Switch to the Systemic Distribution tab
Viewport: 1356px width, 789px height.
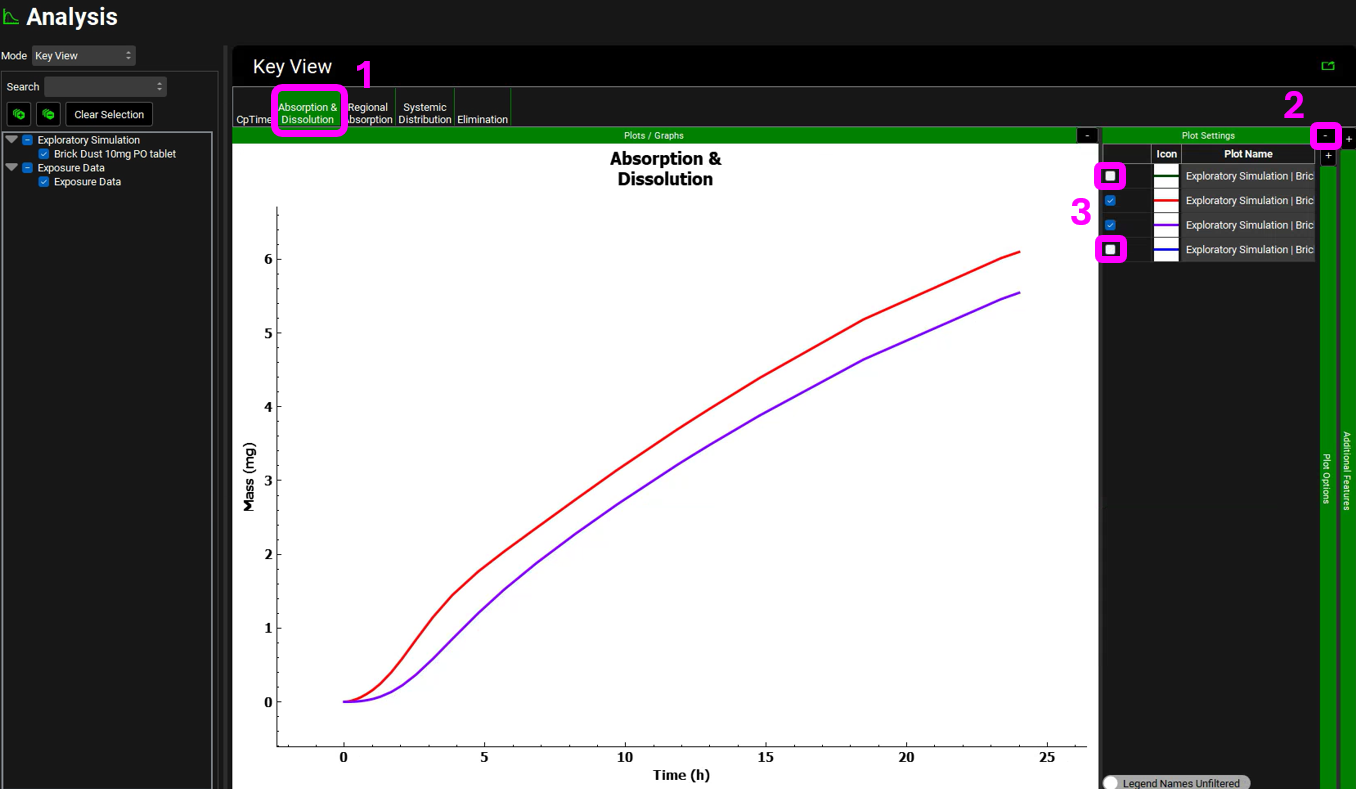click(425, 113)
